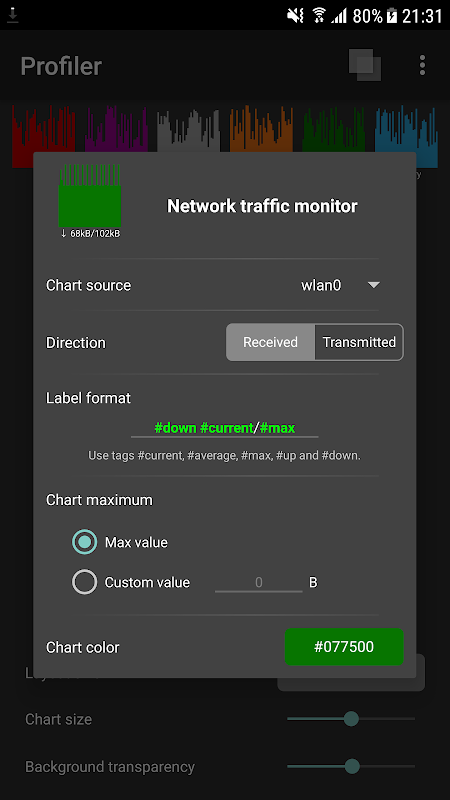Screen dimensions: 450x800
Task: Expand the wlan0 chart source dropdown arrow
Action: (373, 285)
